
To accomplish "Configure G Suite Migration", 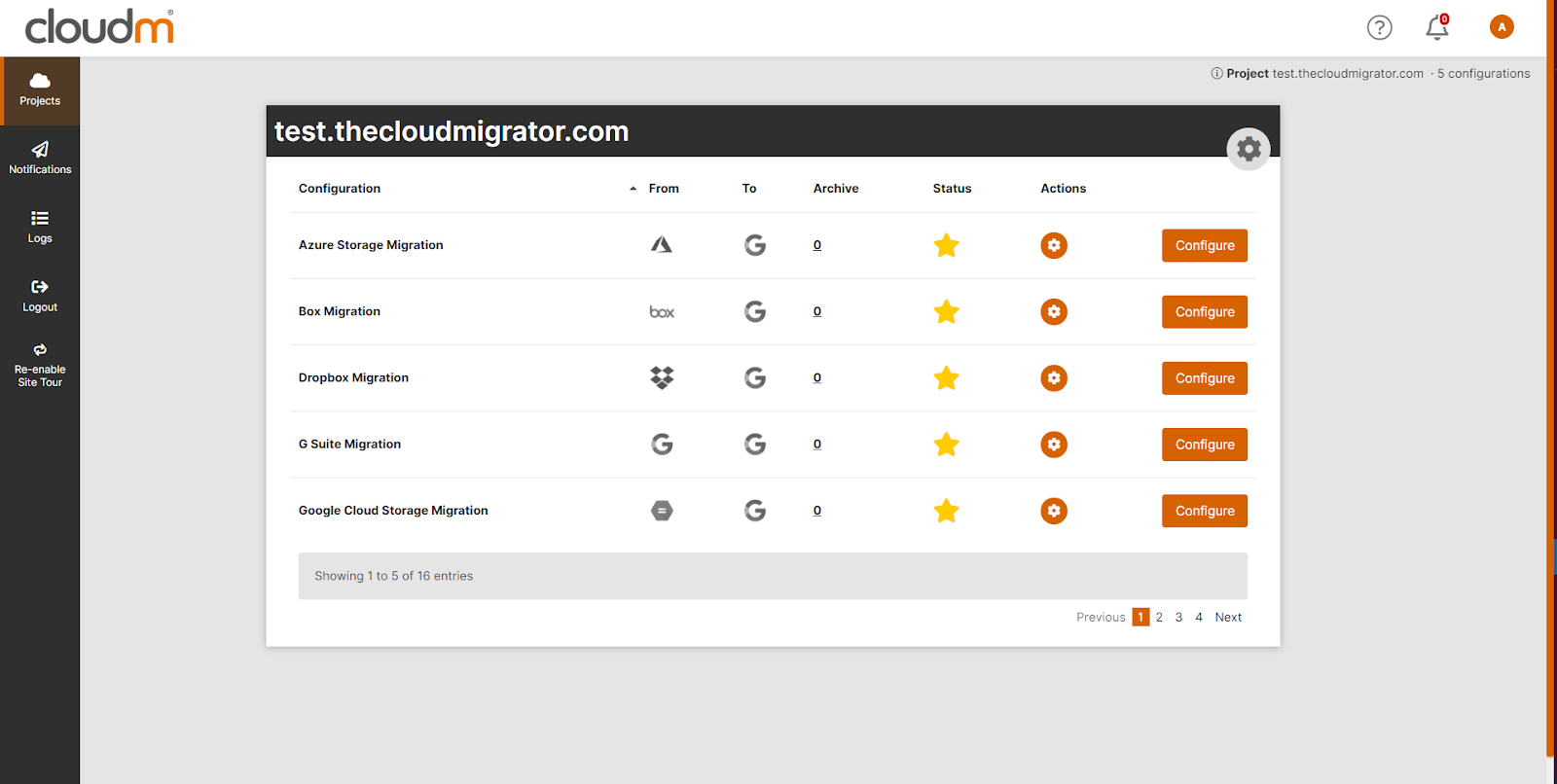I will (x=1205, y=445).
